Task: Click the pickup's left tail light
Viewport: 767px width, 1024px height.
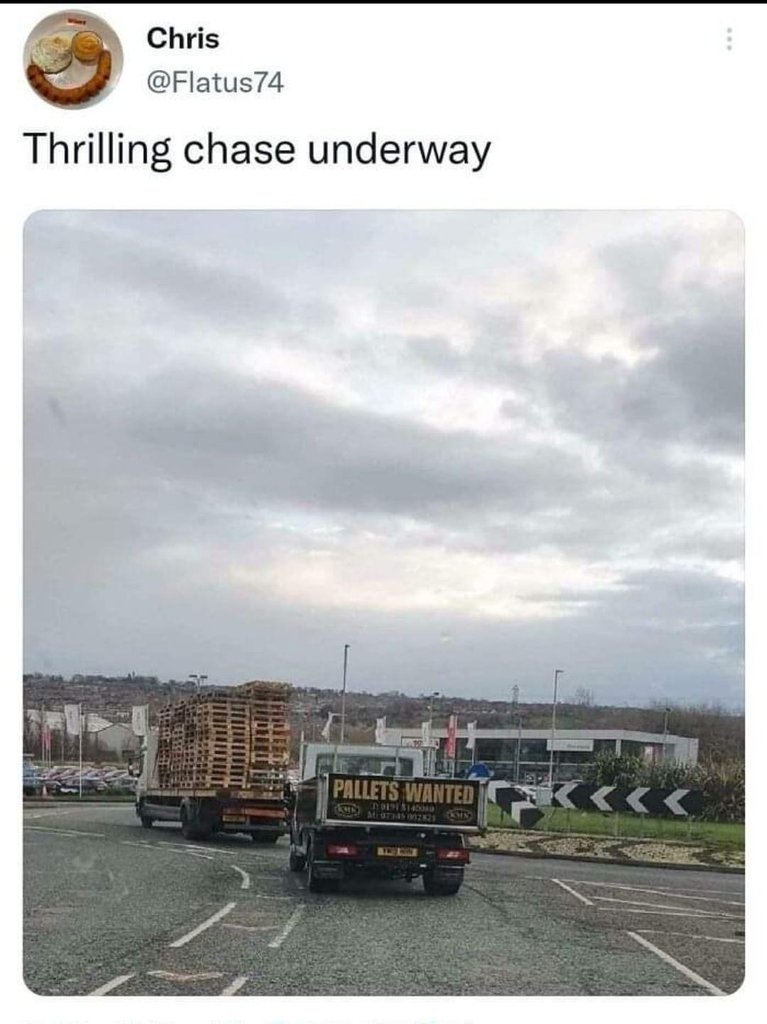Action: point(342,850)
